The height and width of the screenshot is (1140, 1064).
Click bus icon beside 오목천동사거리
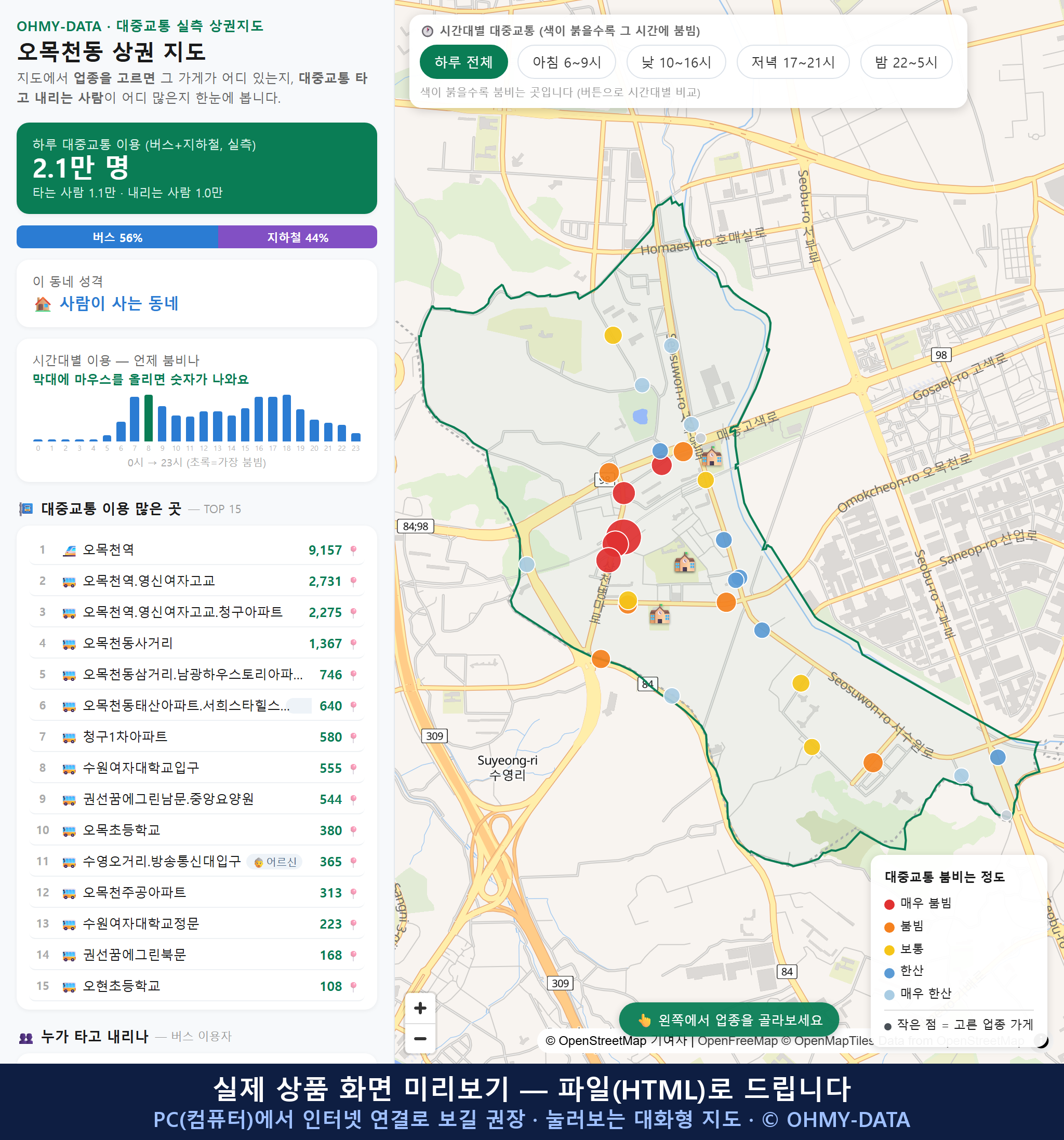point(70,644)
